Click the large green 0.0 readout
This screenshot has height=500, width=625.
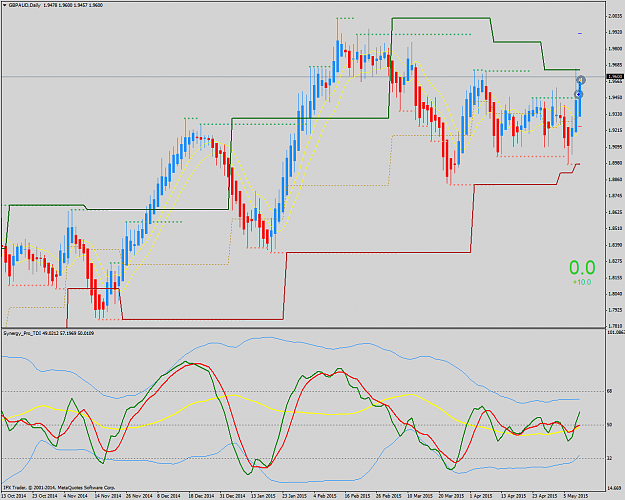point(582,268)
